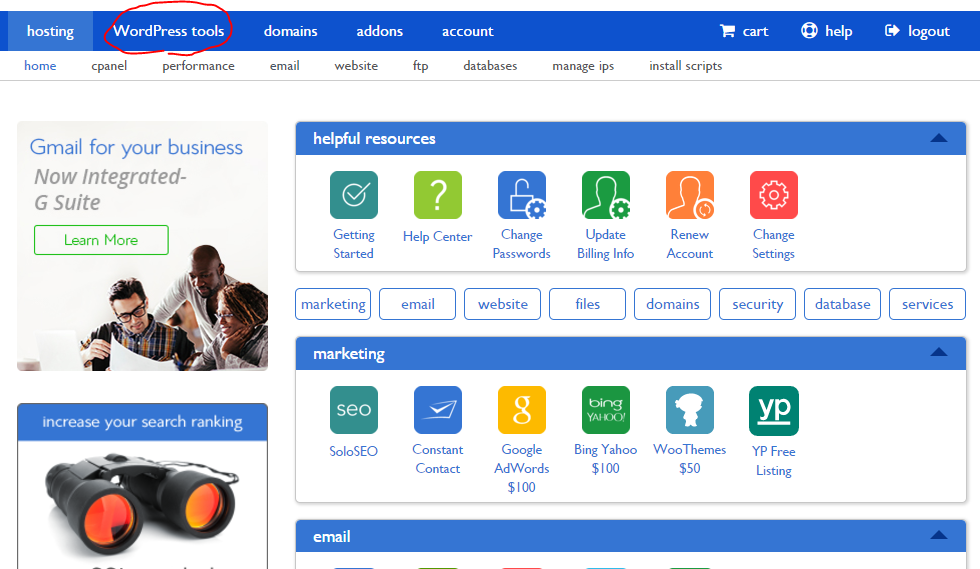Image resolution: width=980 pixels, height=569 pixels.
Task: Go to the domains tab
Action: [291, 31]
